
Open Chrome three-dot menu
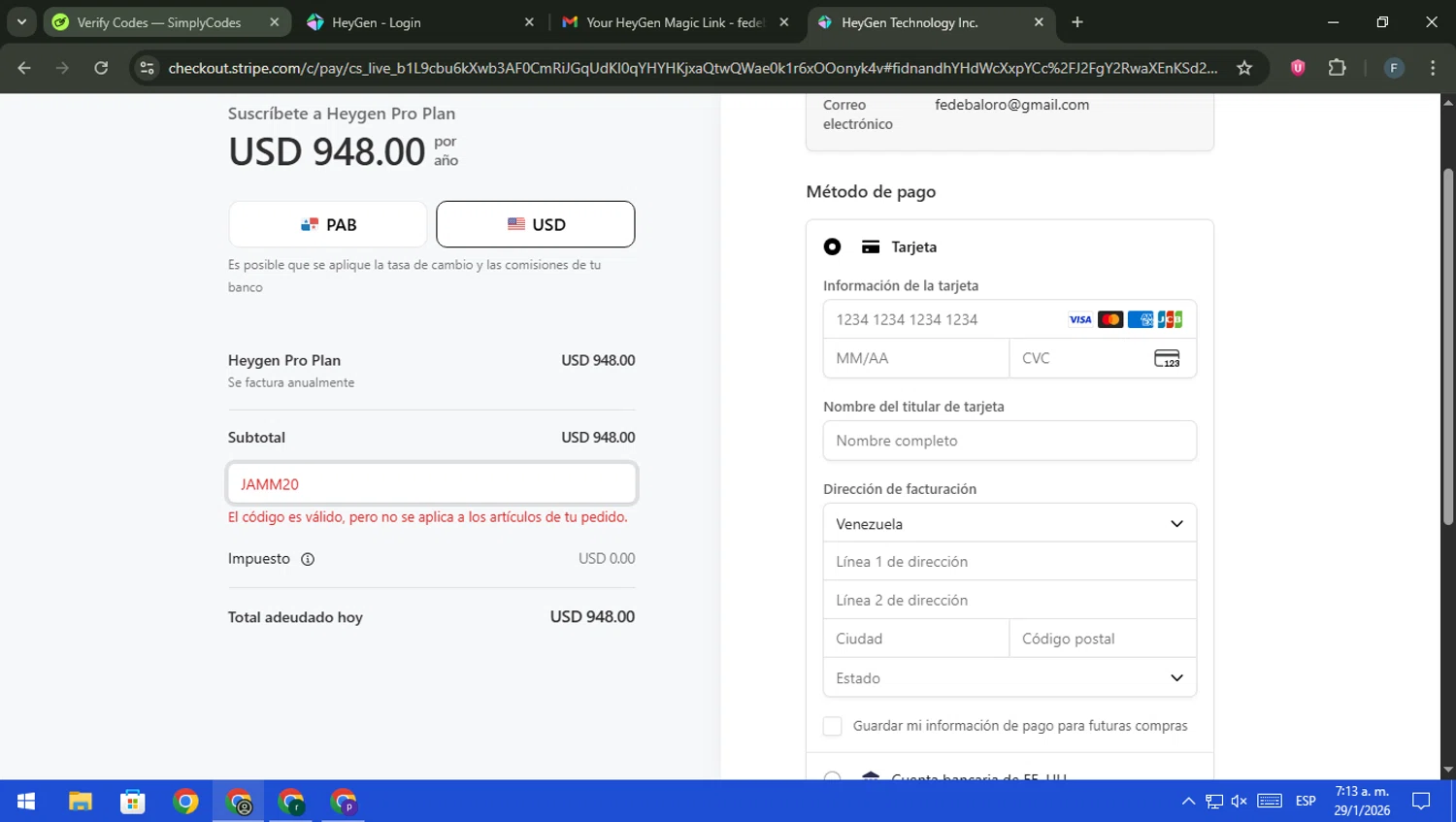pyautogui.click(x=1433, y=68)
